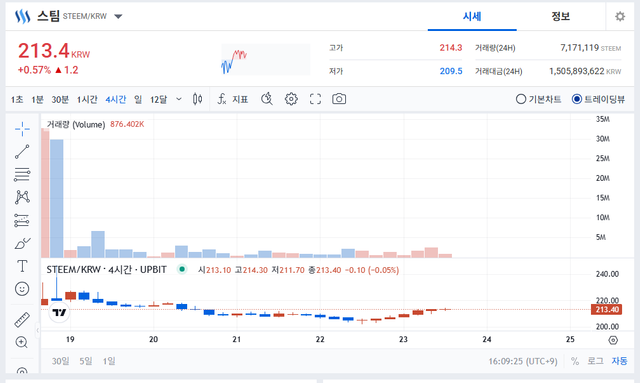The width and height of the screenshot is (640, 383).
Task: Switch to the 정보 tab
Action: [560, 16]
